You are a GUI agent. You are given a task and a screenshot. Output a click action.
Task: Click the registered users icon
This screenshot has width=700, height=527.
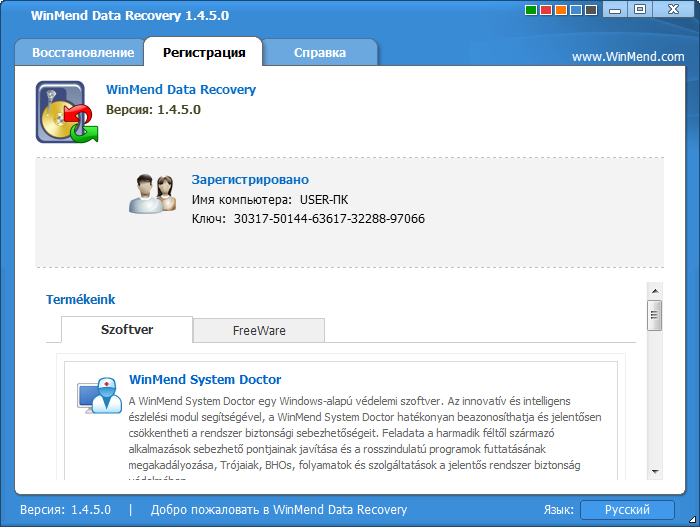(x=153, y=193)
